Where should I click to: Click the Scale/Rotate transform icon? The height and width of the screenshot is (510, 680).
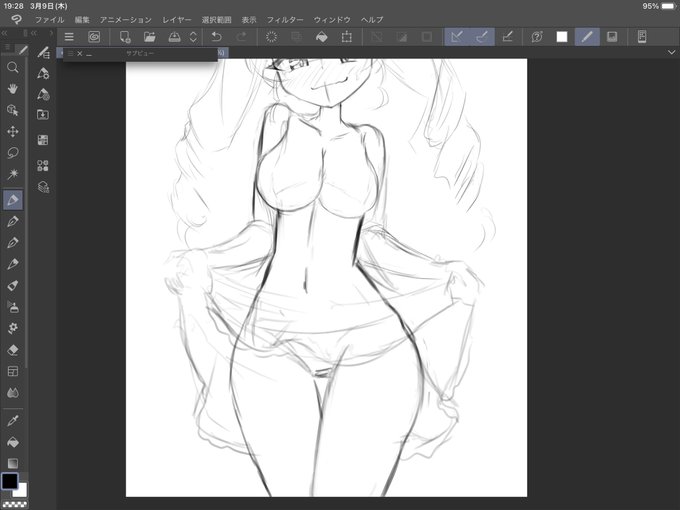tap(347, 37)
